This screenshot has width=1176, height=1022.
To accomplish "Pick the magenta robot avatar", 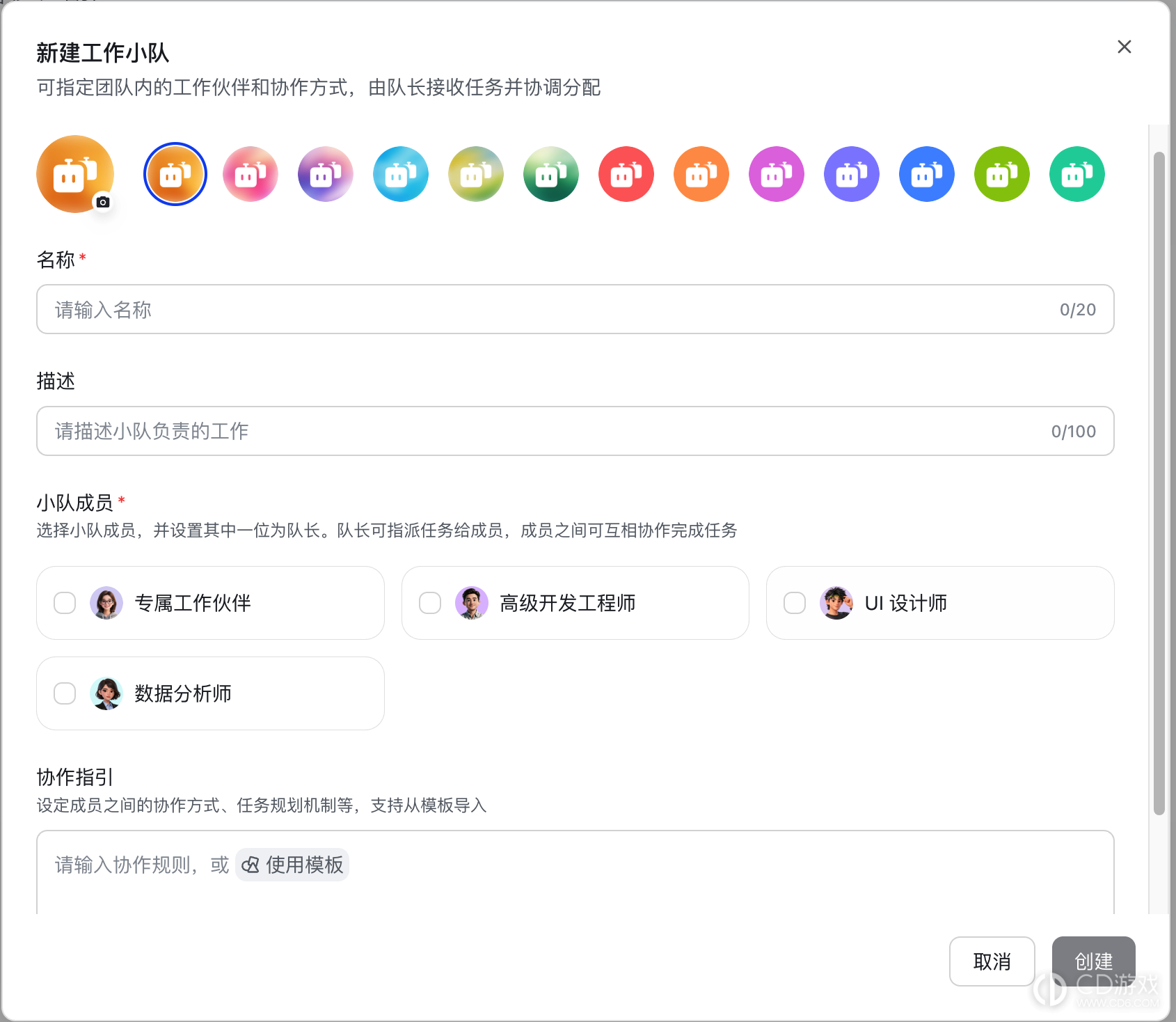I will (777, 174).
